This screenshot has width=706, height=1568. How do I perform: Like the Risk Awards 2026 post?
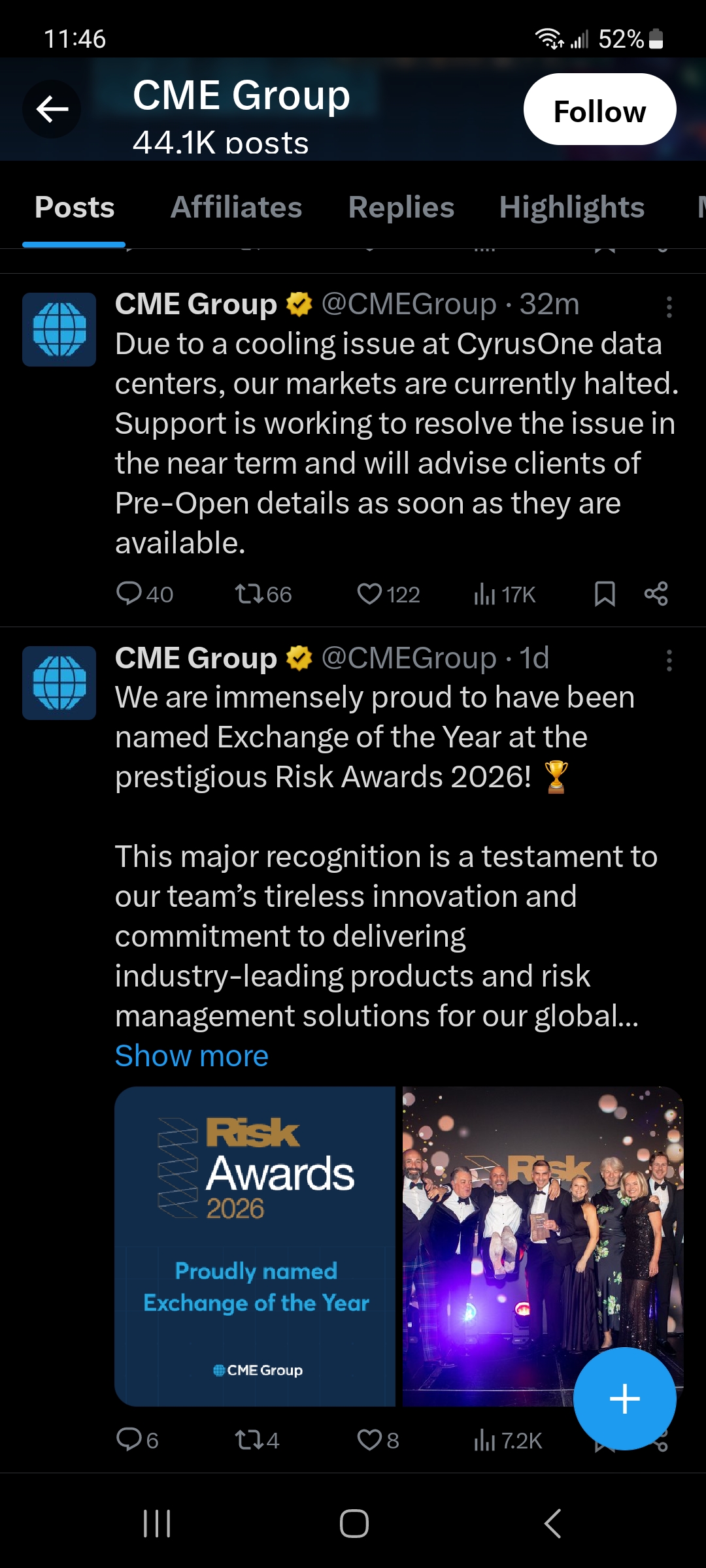pos(369,1439)
